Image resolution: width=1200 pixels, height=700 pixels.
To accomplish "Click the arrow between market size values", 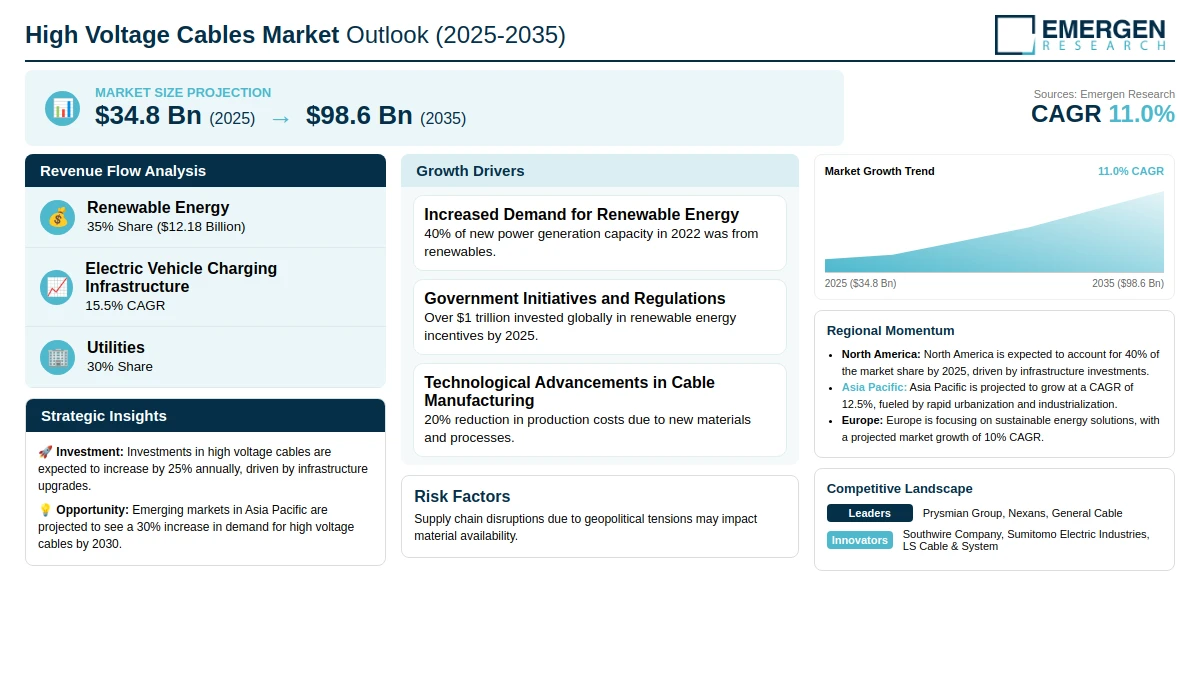I will point(281,118).
